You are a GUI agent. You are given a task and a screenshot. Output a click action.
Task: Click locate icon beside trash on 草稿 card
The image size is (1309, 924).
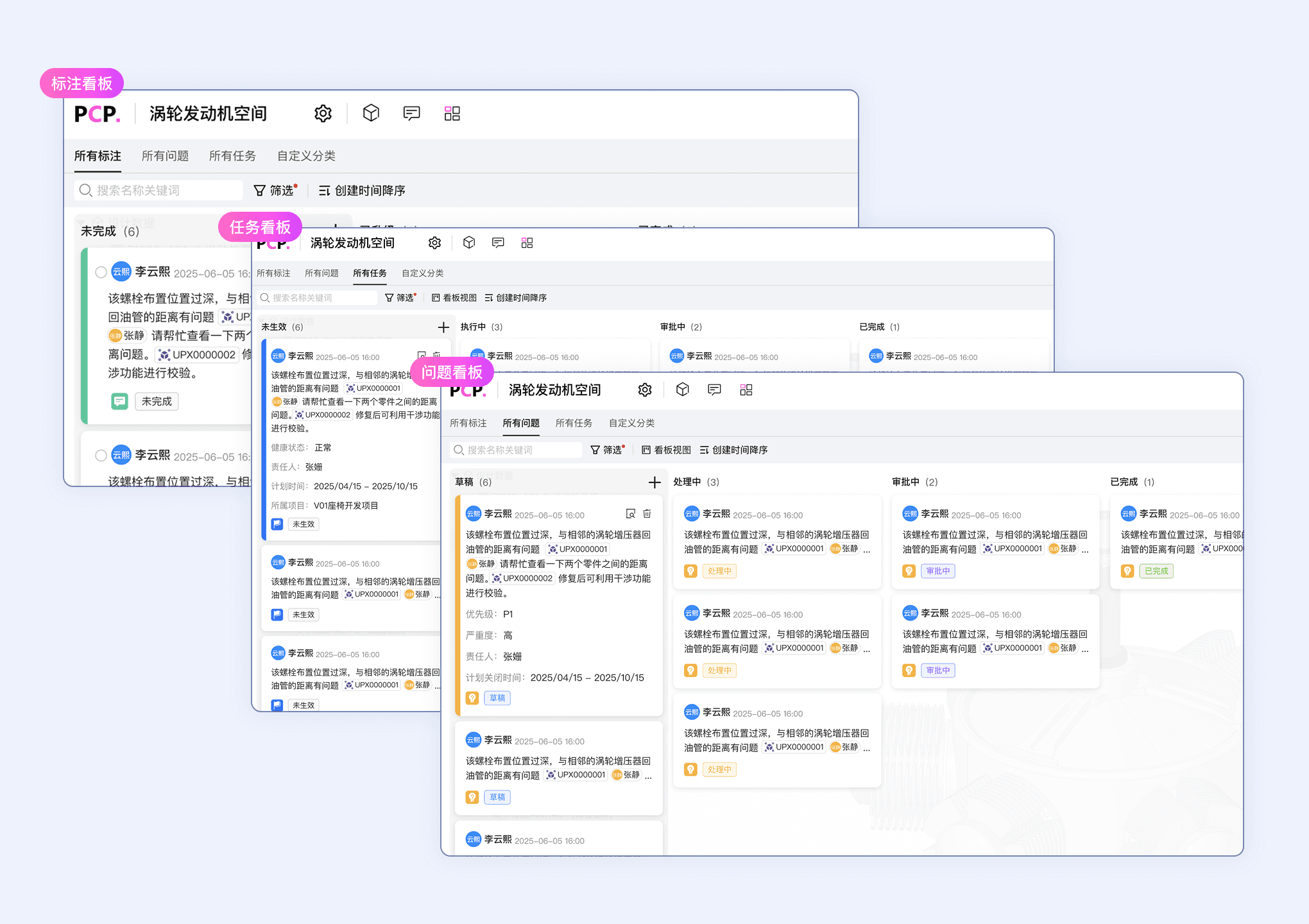[630, 513]
